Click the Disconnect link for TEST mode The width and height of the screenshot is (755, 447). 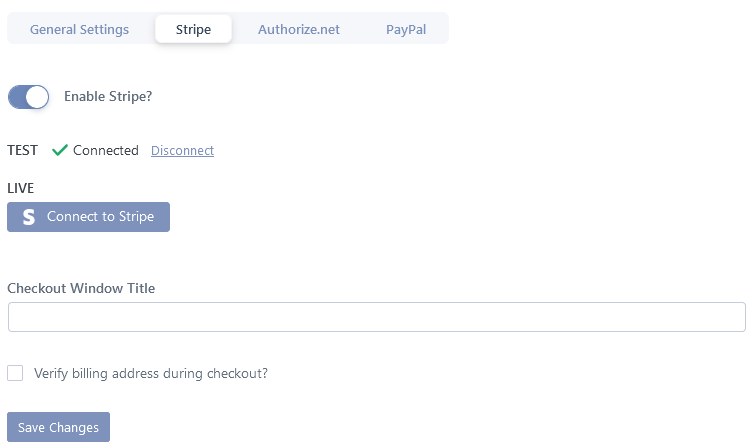182,151
